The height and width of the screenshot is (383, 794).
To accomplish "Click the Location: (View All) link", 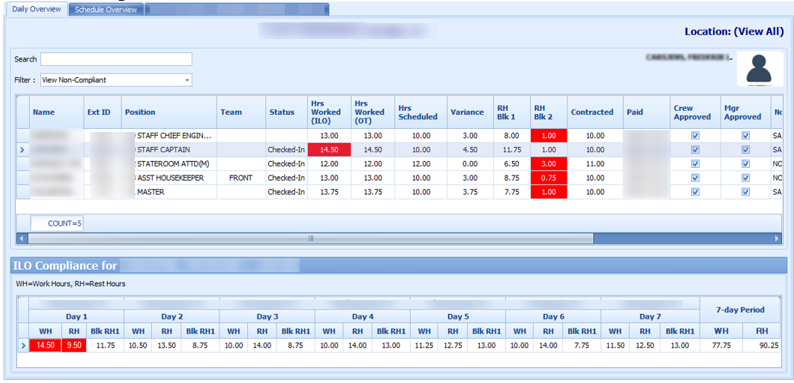I will (734, 31).
